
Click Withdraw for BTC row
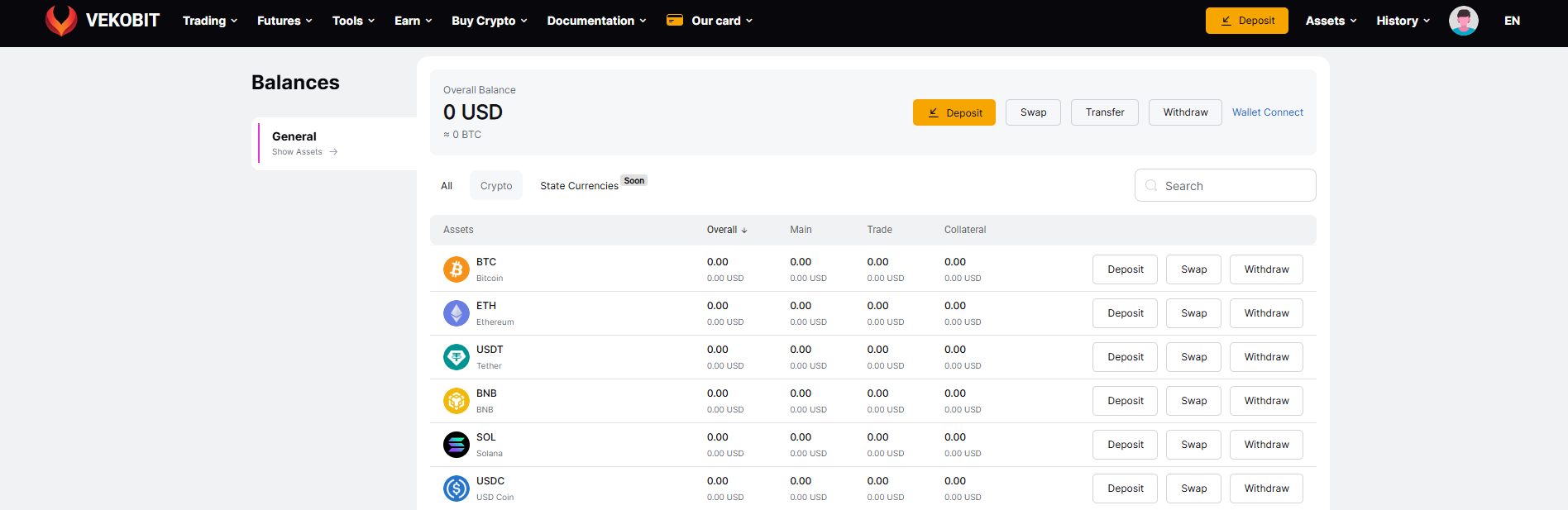point(1266,269)
